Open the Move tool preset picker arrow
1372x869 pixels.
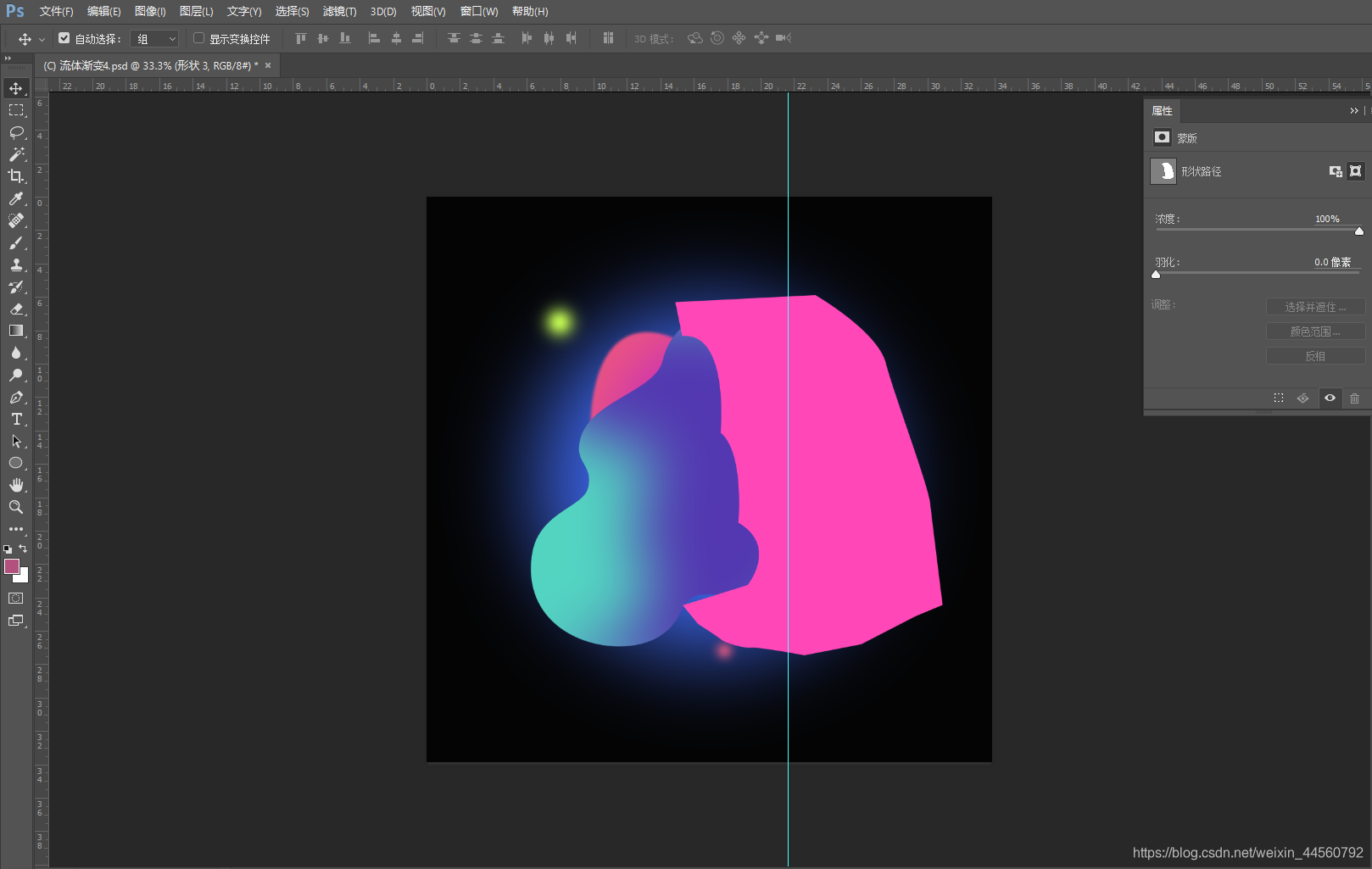(x=42, y=40)
